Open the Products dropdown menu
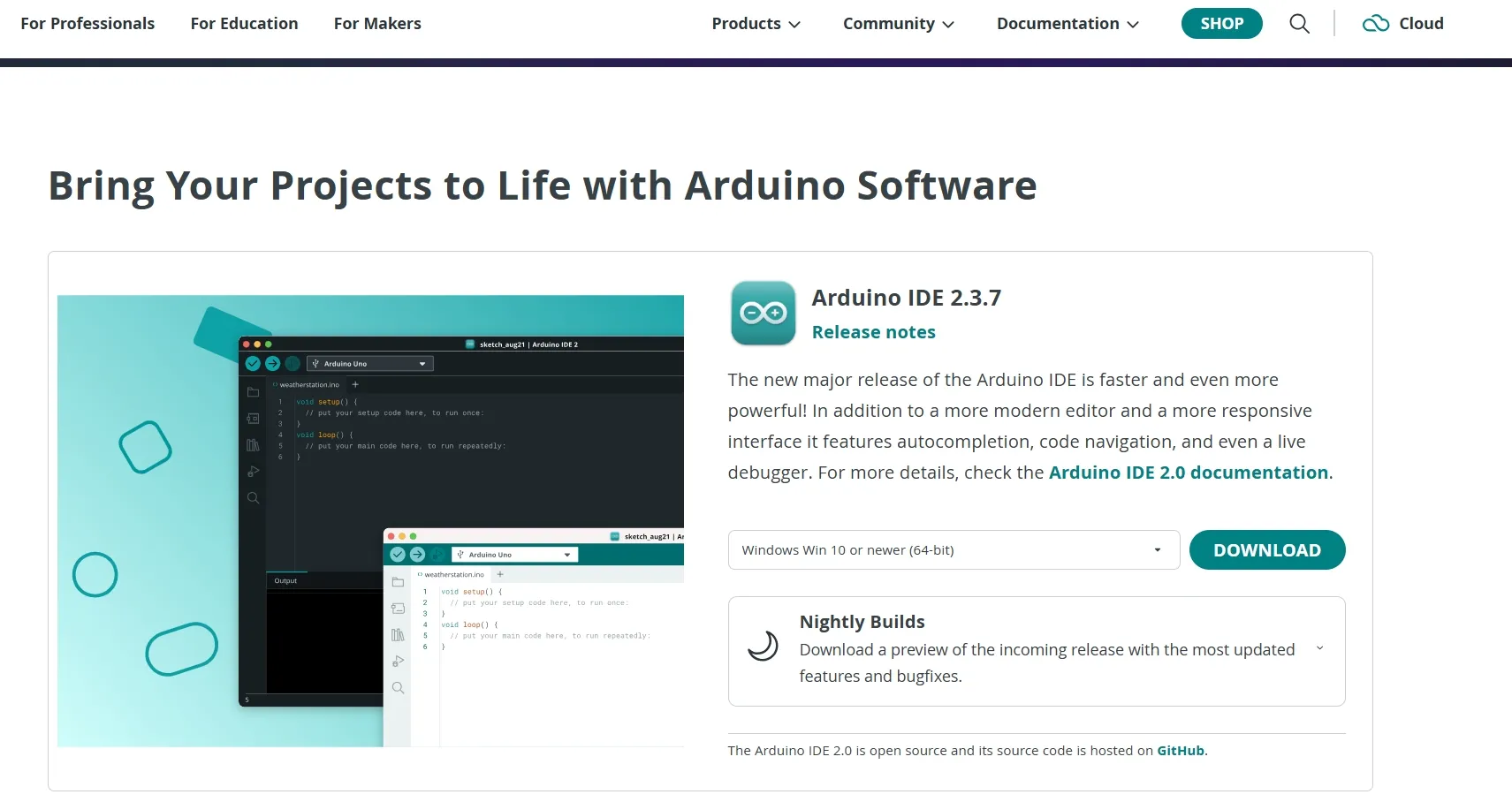1512x802 pixels. (756, 24)
